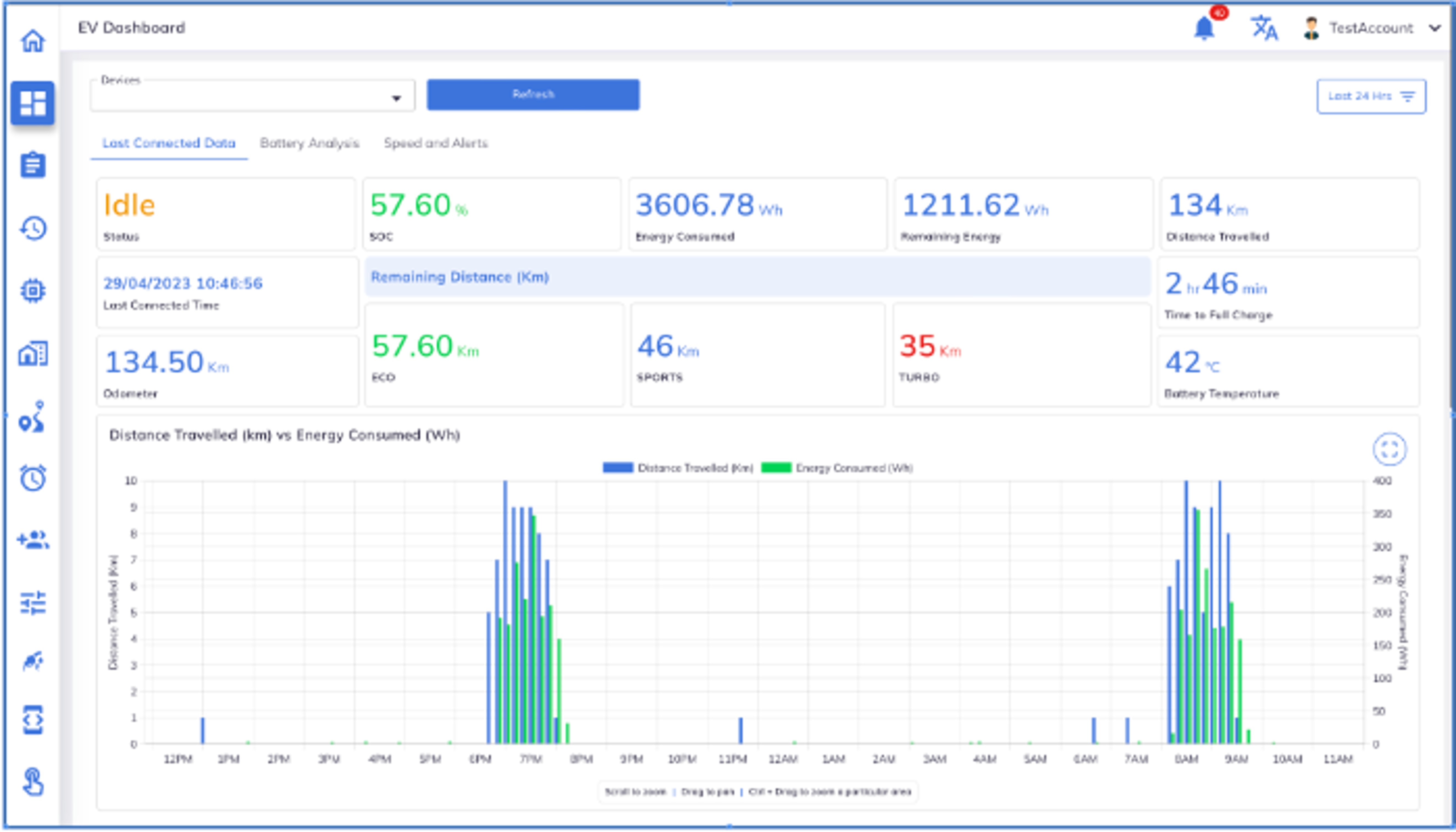Screen dimensions: 1456x832
Task: Open the TestAccount dropdown chevron
Action: click(1435, 28)
